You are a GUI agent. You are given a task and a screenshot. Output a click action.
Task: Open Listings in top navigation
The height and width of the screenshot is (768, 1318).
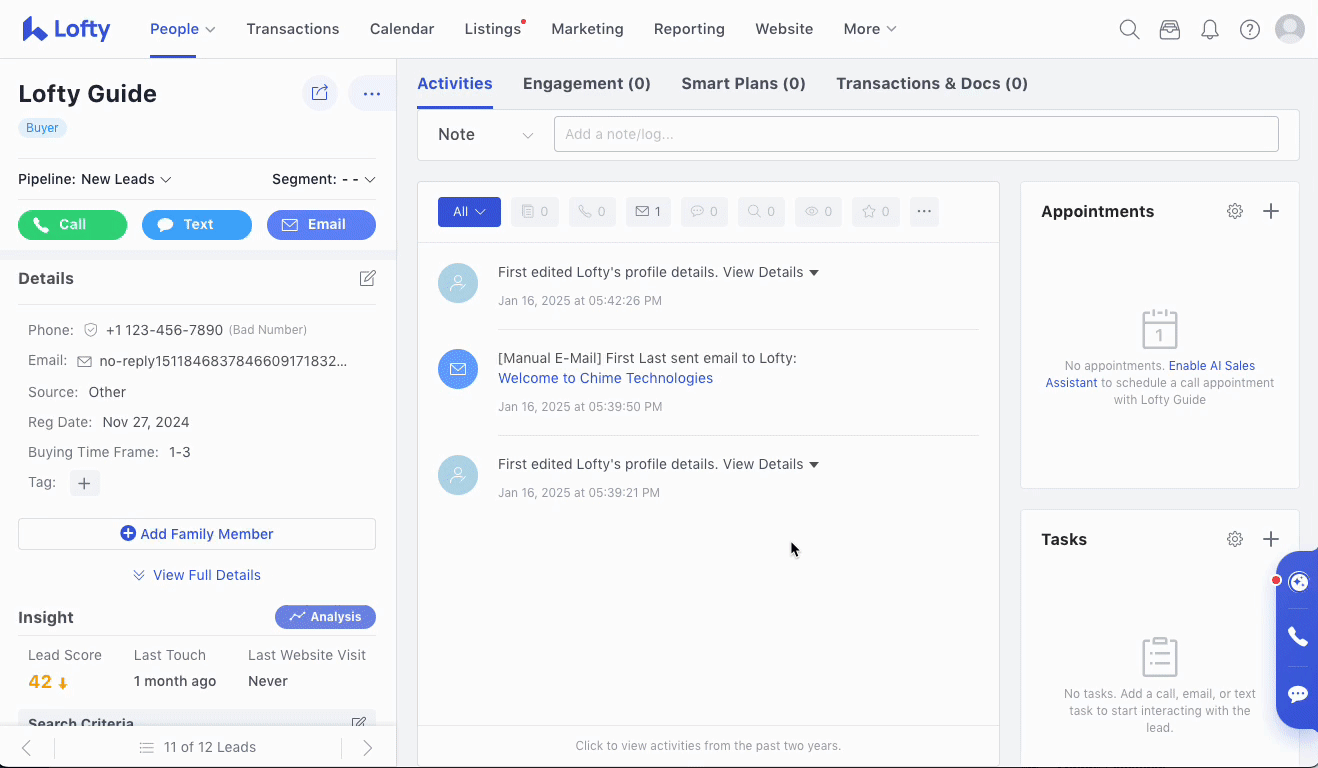(493, 29)
